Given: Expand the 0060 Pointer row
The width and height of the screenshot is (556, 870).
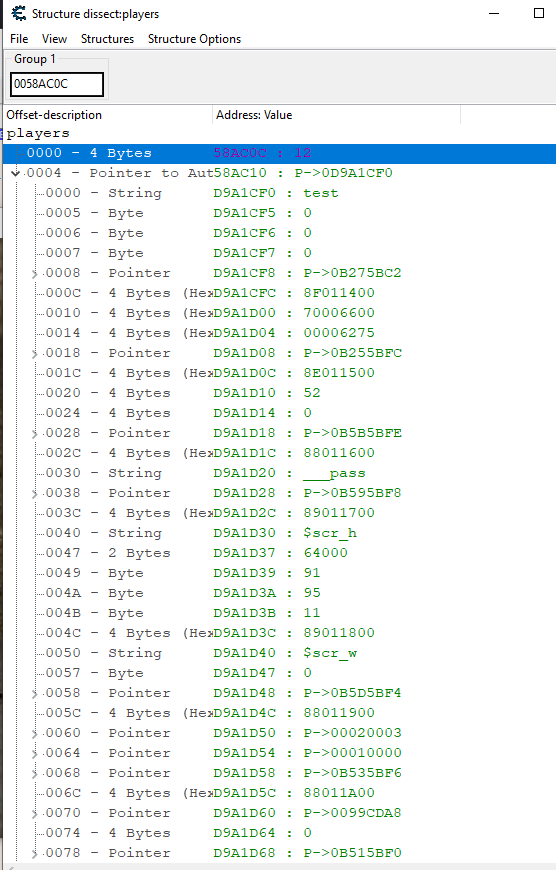Looking at the screenshot, I should click(x=34, y=734).
